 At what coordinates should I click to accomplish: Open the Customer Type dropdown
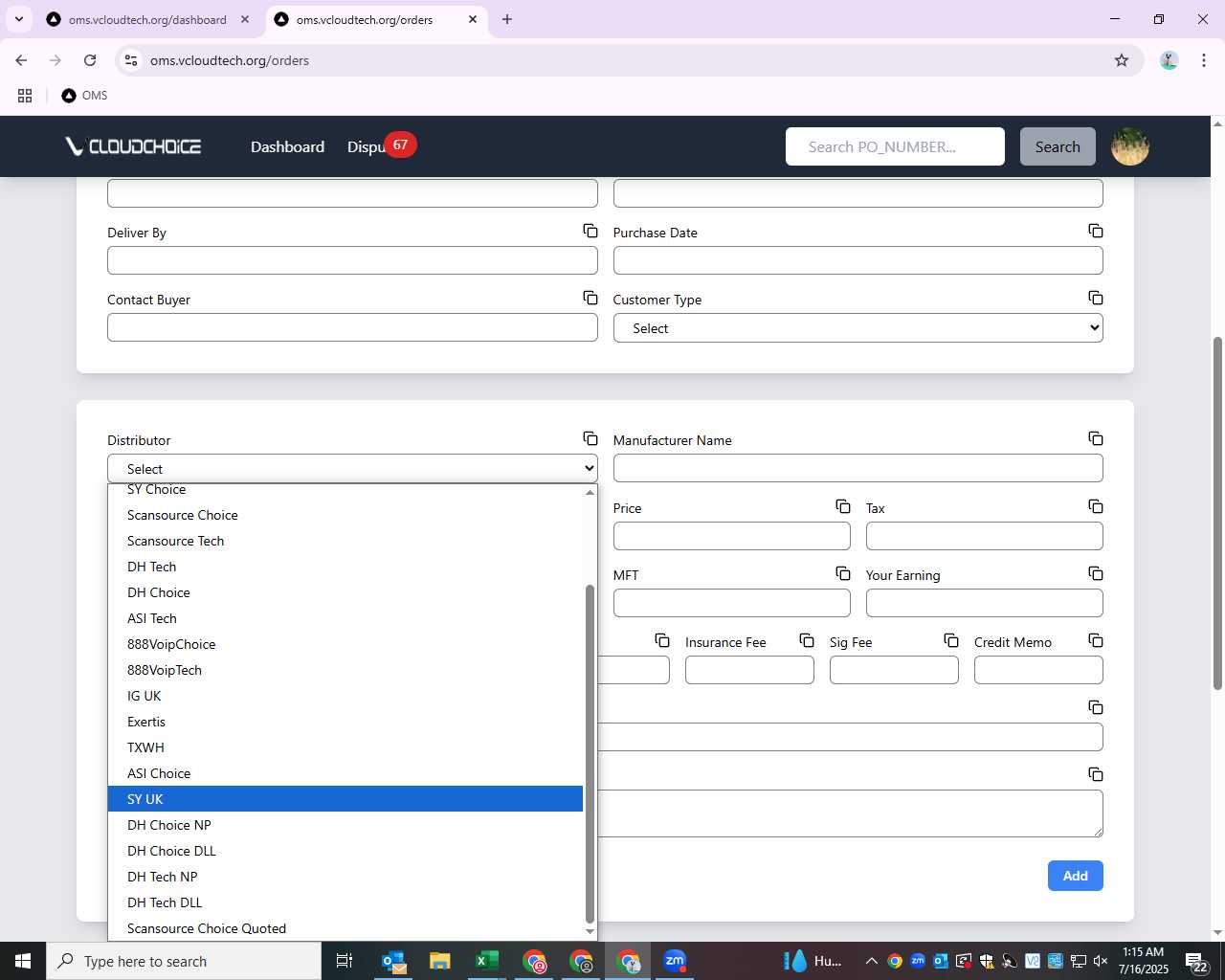point(857,328)
